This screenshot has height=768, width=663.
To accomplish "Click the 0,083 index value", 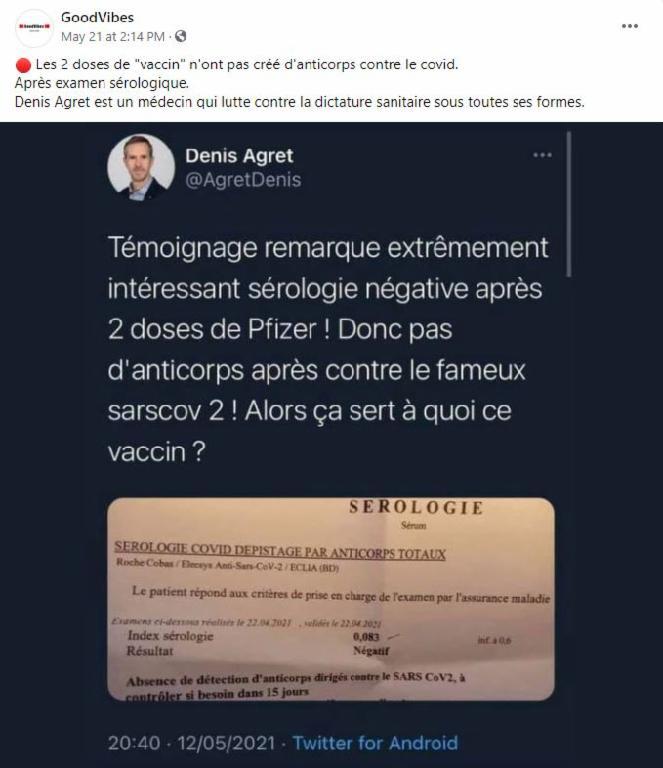I will [x=366, y=637].
